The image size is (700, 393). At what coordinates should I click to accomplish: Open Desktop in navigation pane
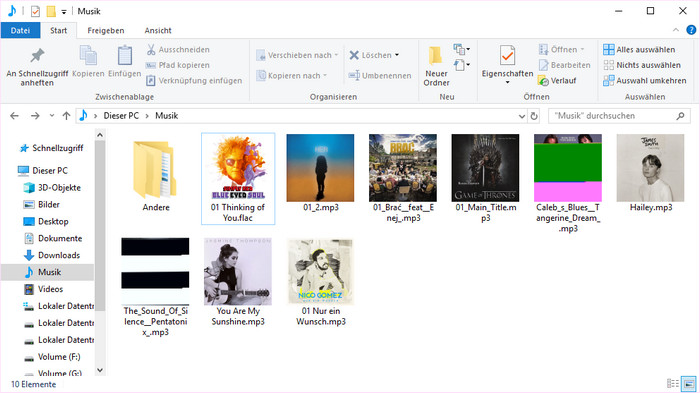tap(46, 222)
